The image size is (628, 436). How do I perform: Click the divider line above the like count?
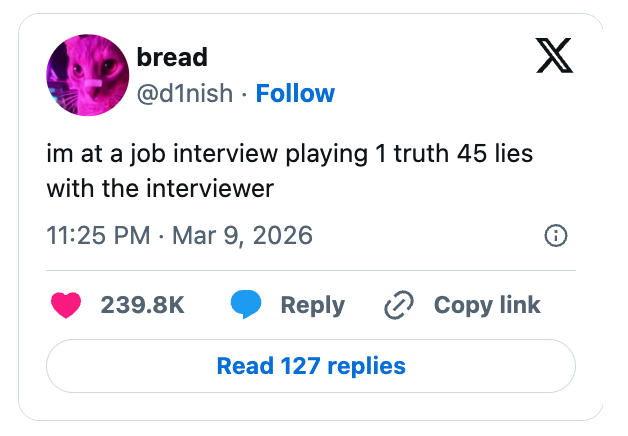click(311, 270)
